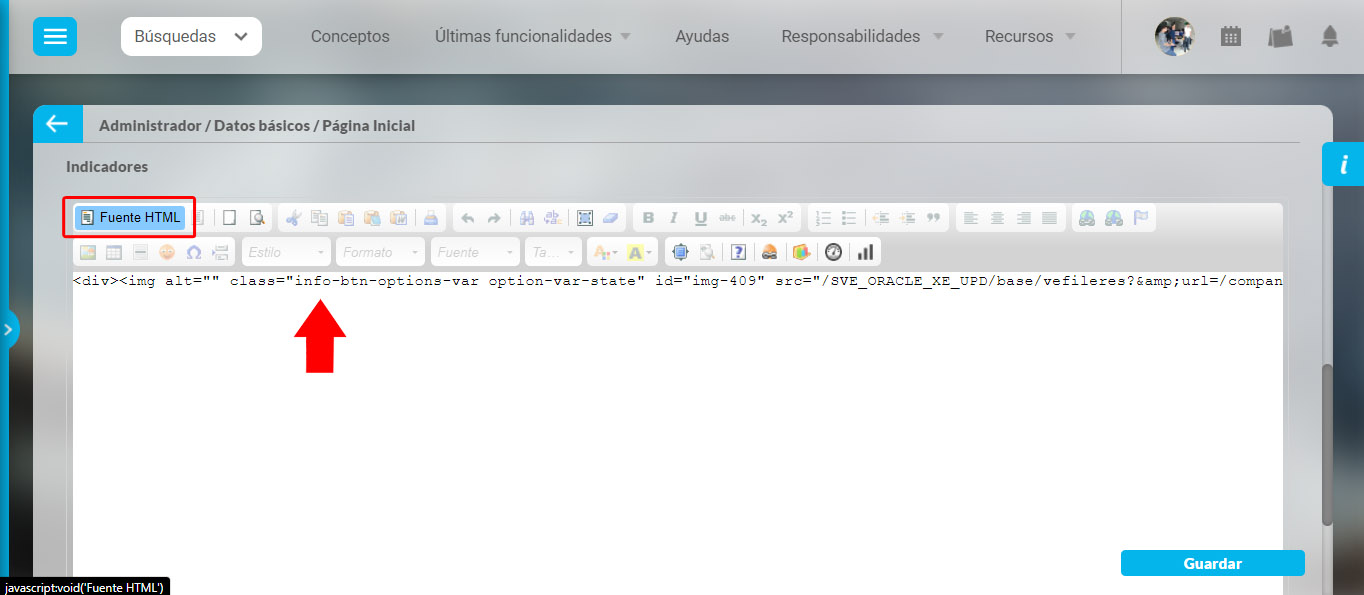Click the book icon in header

pos(1280,36)
